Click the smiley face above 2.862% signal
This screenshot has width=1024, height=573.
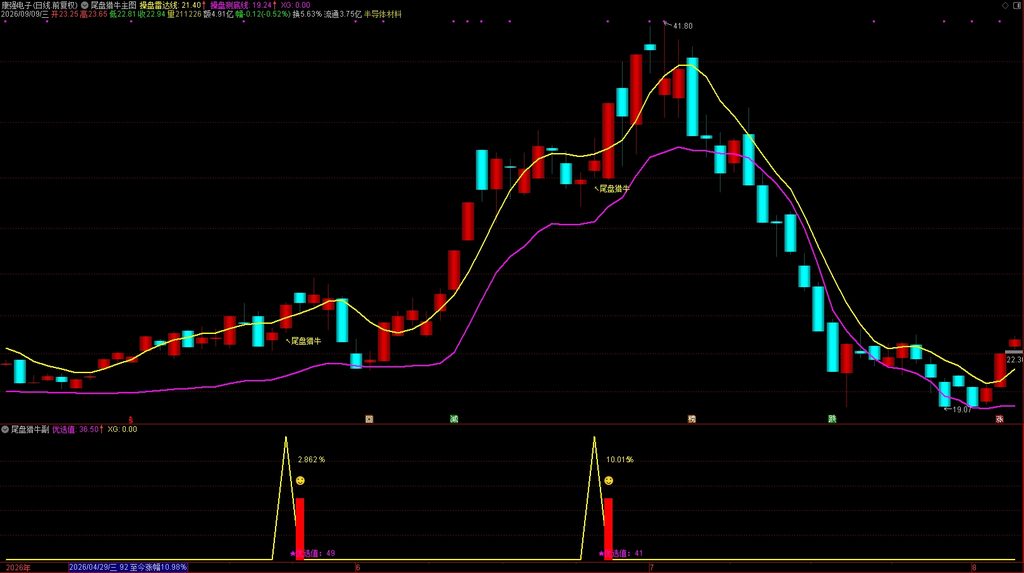tap(300, 481)
